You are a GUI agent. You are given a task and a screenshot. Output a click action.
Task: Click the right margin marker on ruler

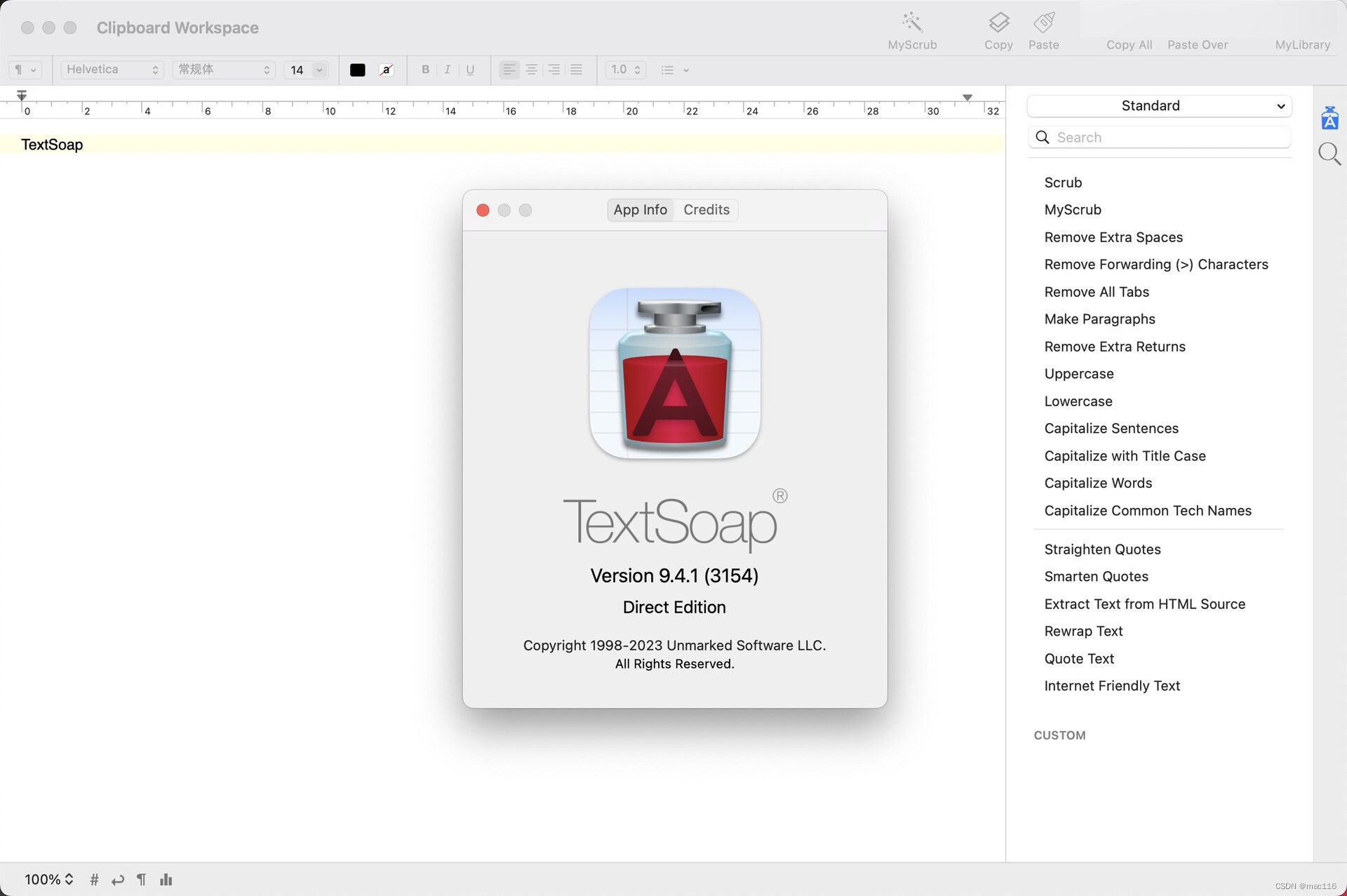tap(967, 98)
